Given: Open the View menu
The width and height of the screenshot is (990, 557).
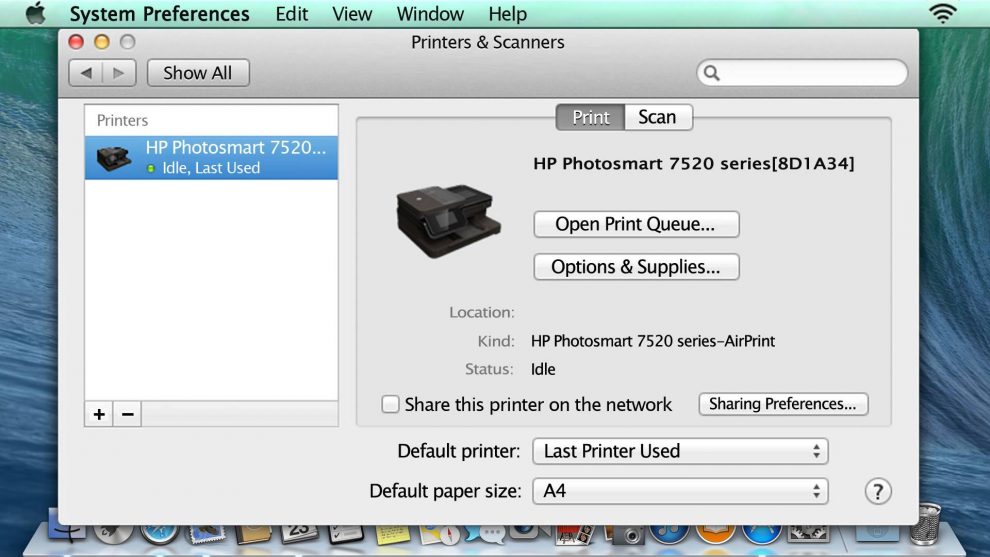Looking at the screenshot, I should coord(352,14).
